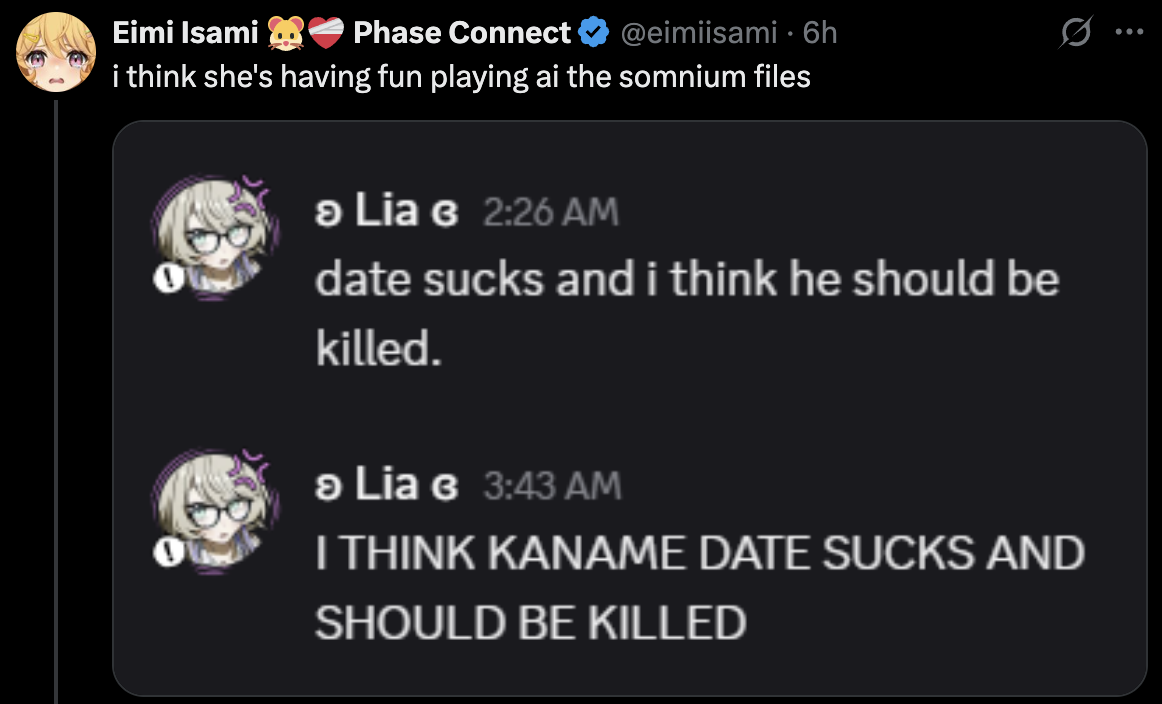Open the tweet's 6h timestamp link
This screenshot has height=704, width=1162.
(x=820, y=33)
